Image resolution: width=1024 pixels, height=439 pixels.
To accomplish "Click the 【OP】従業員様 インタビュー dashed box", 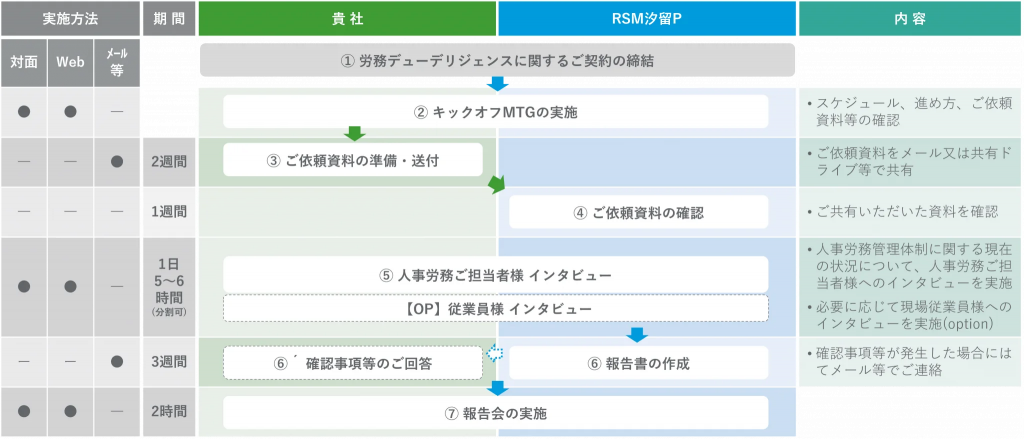I will coord(495,309).
